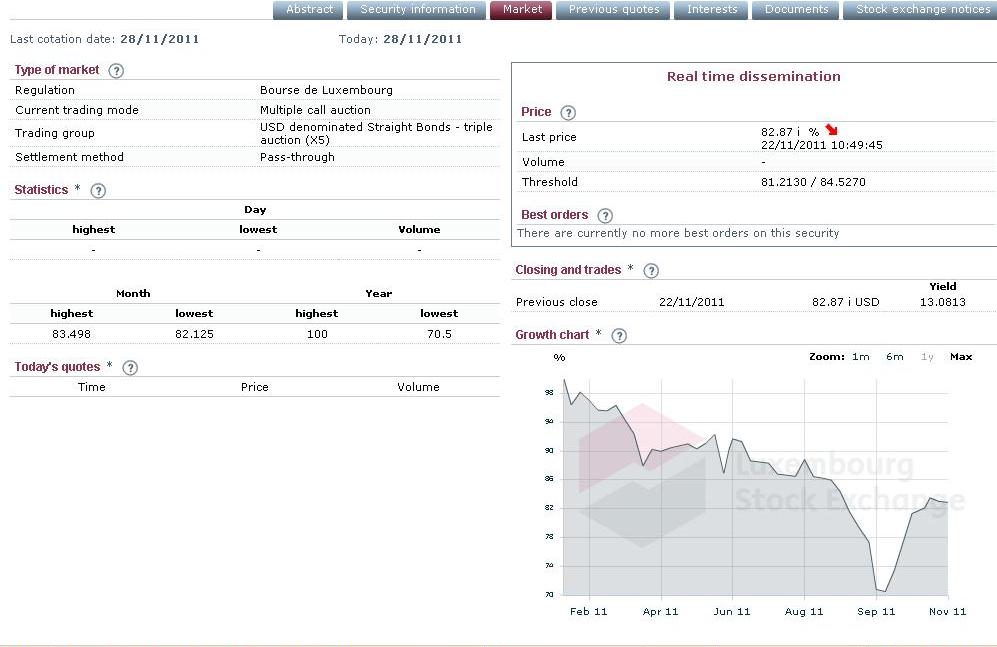The width and height of the screenshot is (997, 647).
Task: Set chart zoom to 1m
Action: coord(860,357)
